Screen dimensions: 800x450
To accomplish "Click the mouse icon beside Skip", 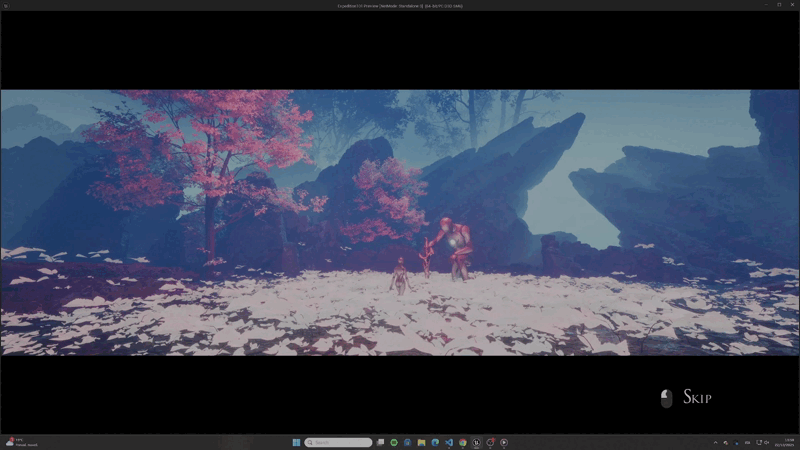I will coord(667,399).
